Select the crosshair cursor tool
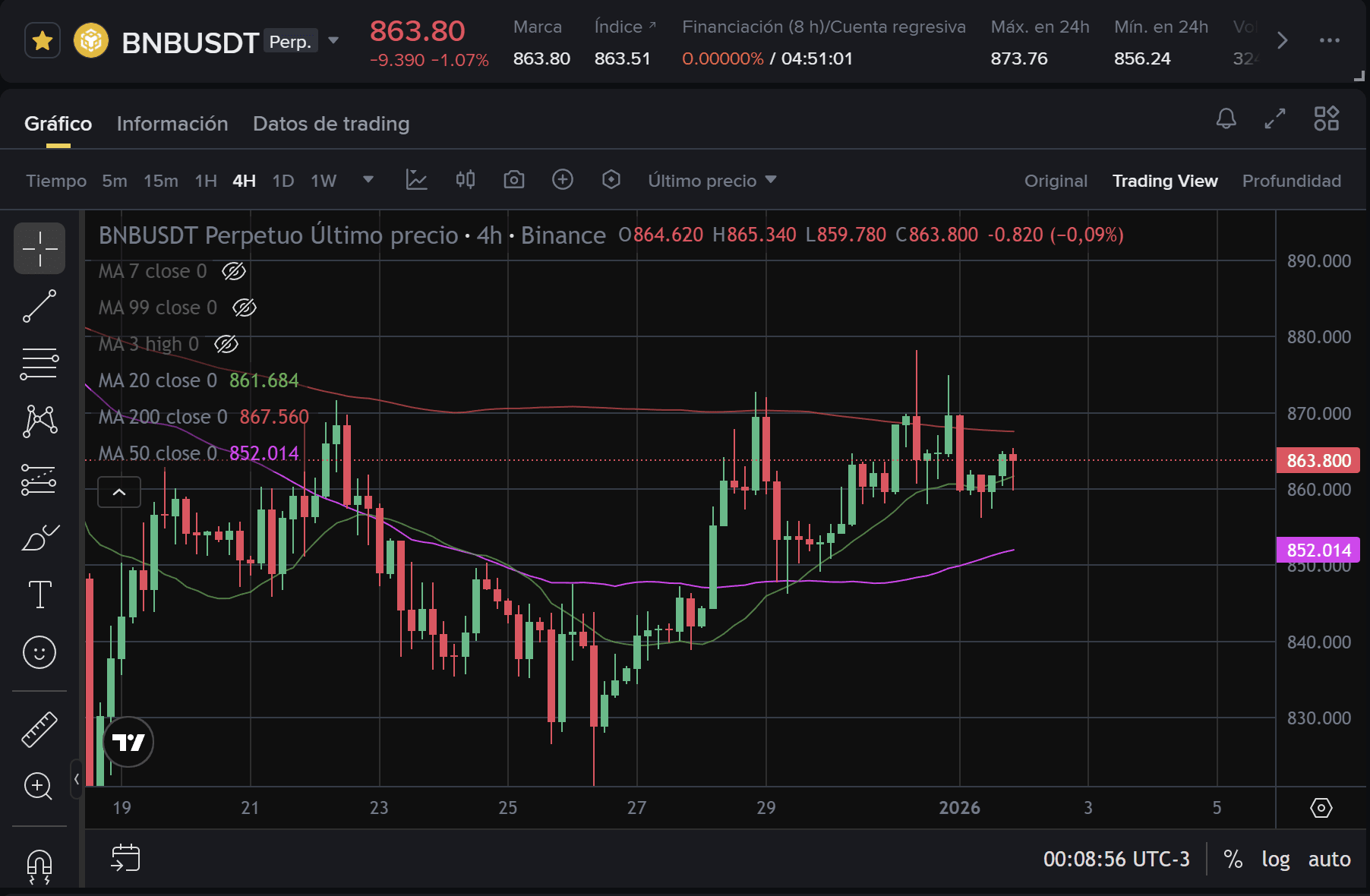 click(39, 248)
